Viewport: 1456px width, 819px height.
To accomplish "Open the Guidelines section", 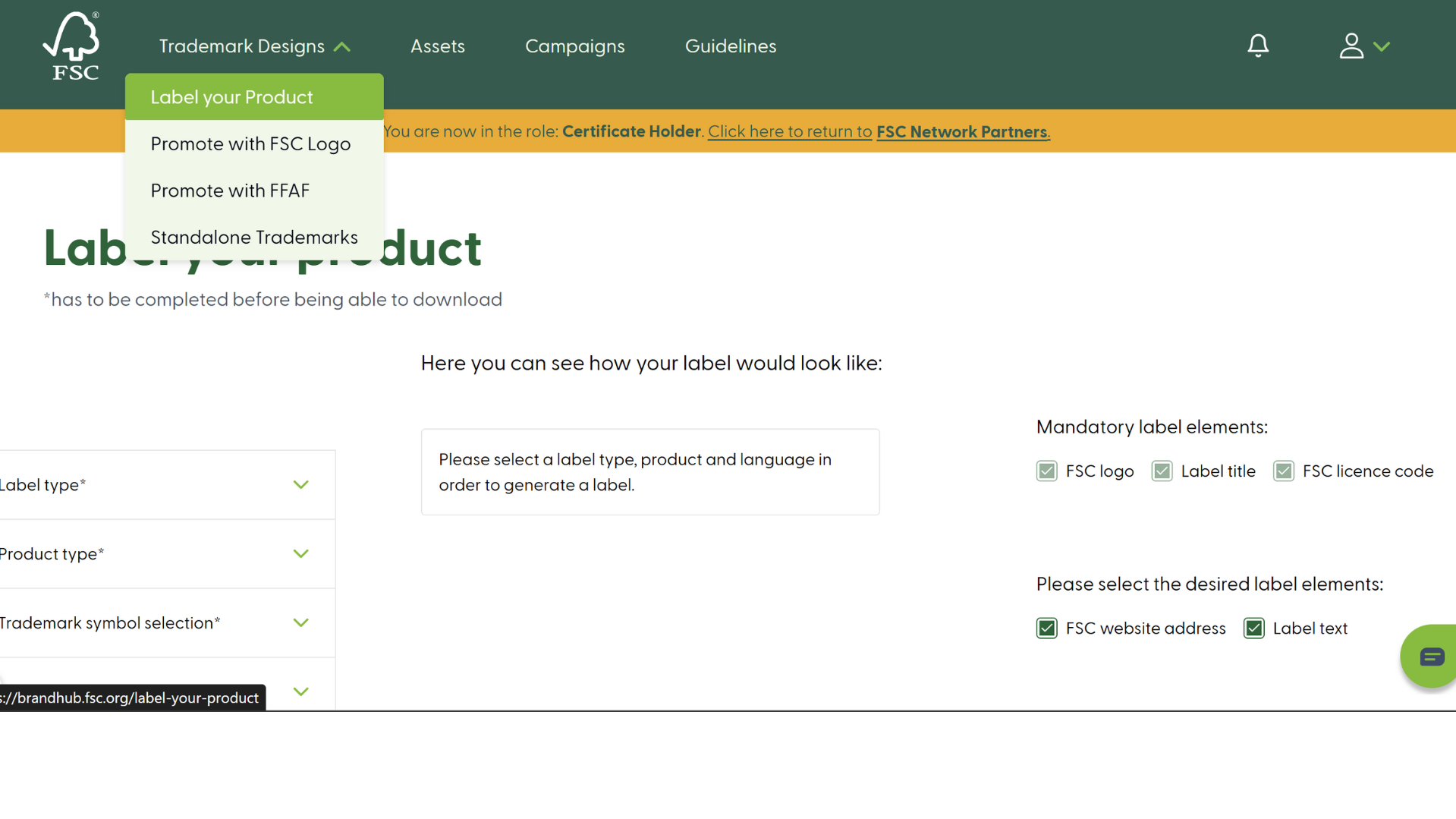I will 730,46.
